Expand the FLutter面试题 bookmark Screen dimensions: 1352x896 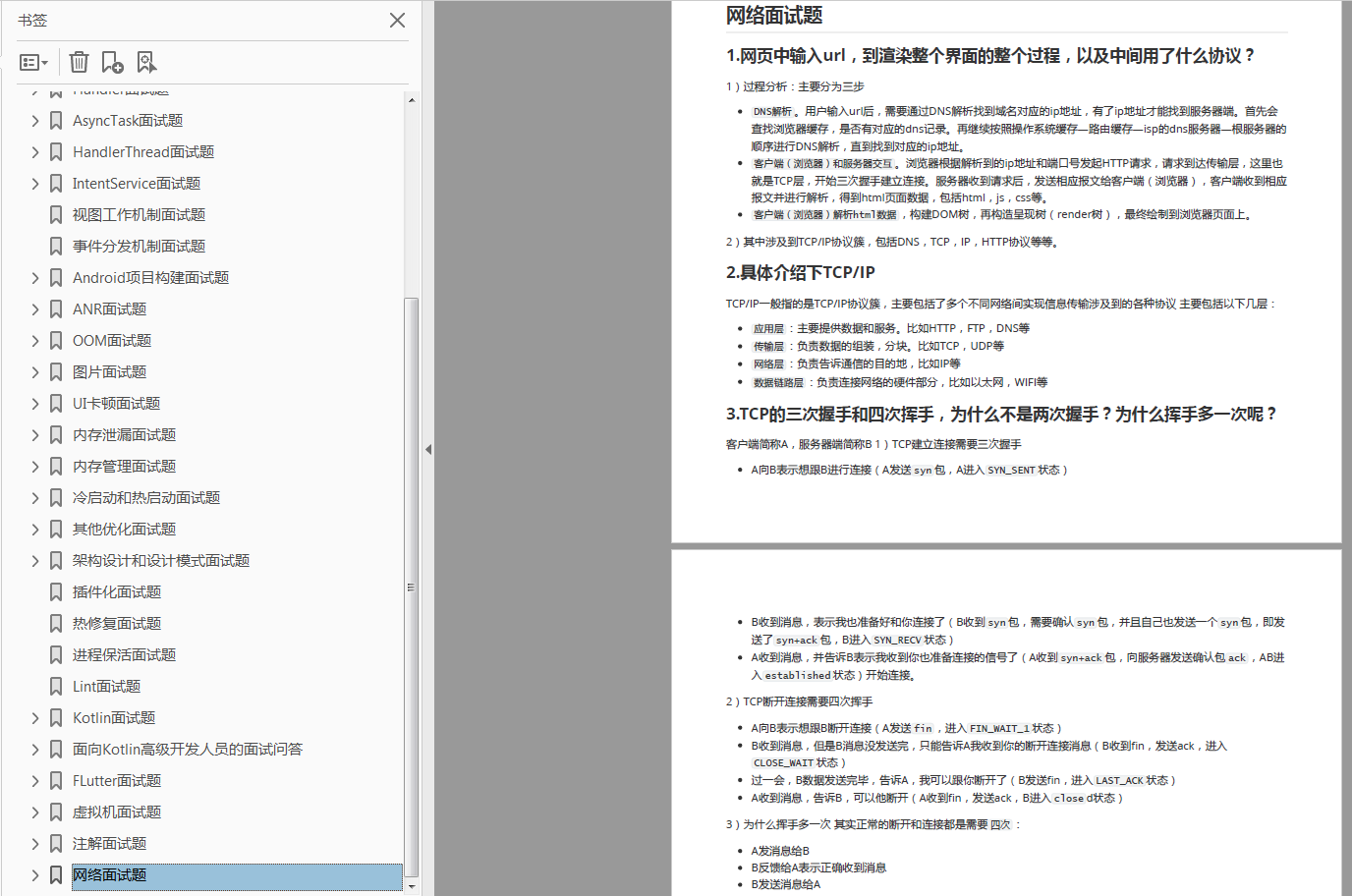34,781
